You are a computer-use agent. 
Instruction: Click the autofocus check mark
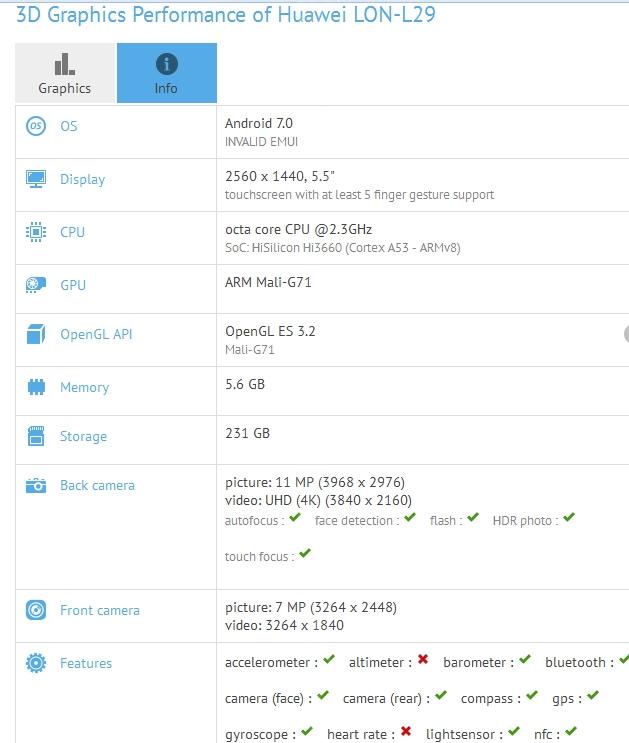[295, 517]
